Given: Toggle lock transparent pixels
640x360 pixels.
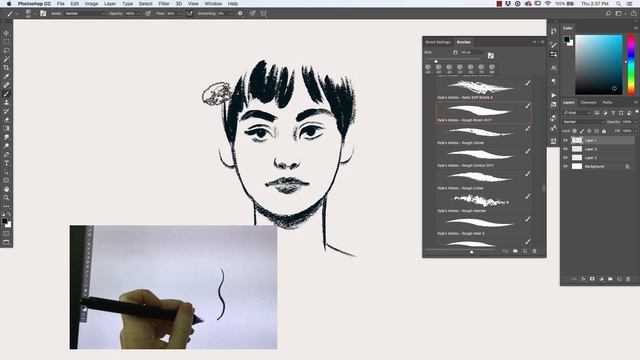Looking at the screenshot, I should pos(575,131).
